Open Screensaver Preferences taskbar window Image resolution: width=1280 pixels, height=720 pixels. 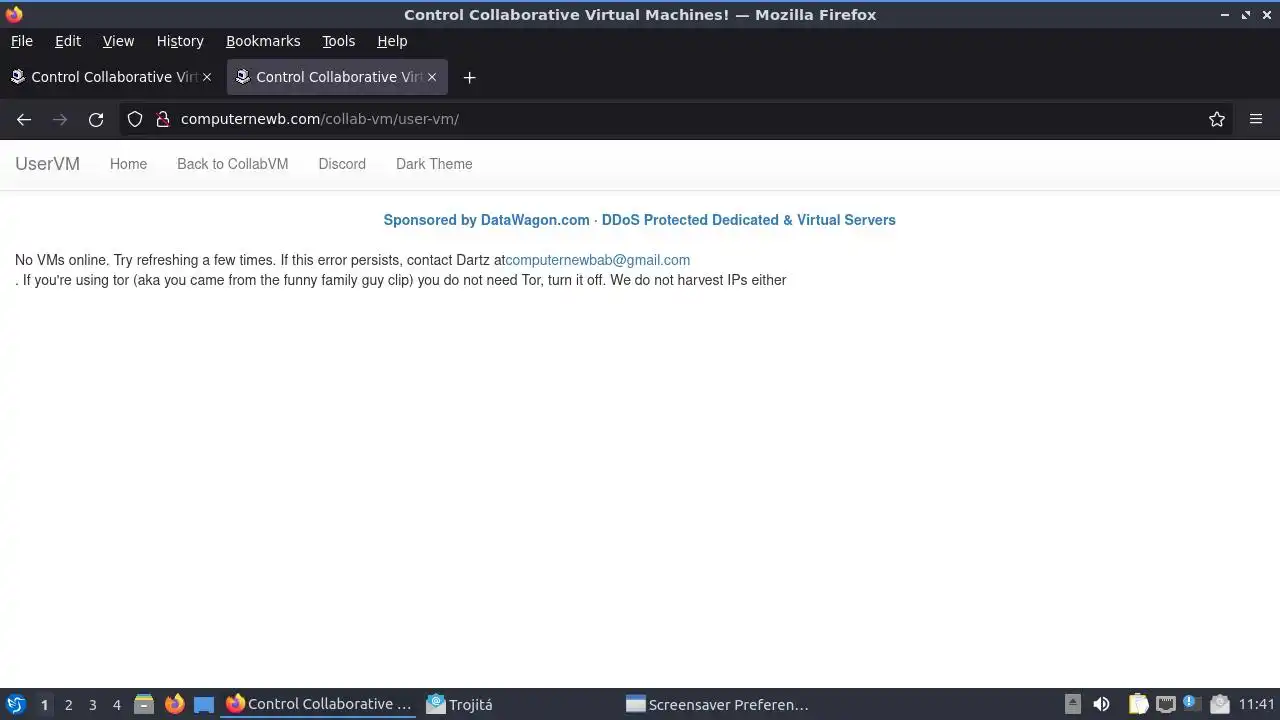[x=720, y=704]
